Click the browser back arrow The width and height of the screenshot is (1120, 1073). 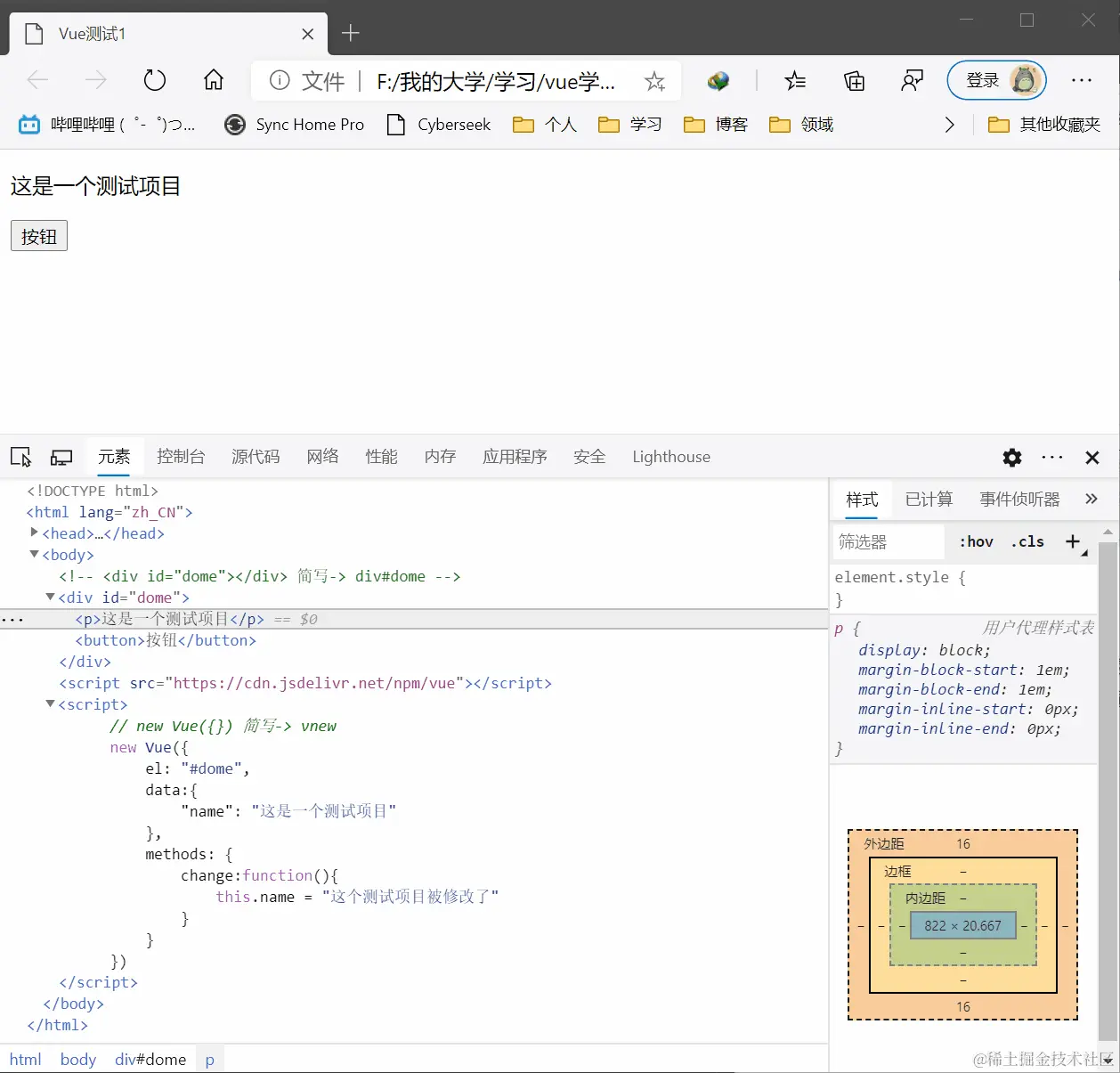click(x=38, y=81)
